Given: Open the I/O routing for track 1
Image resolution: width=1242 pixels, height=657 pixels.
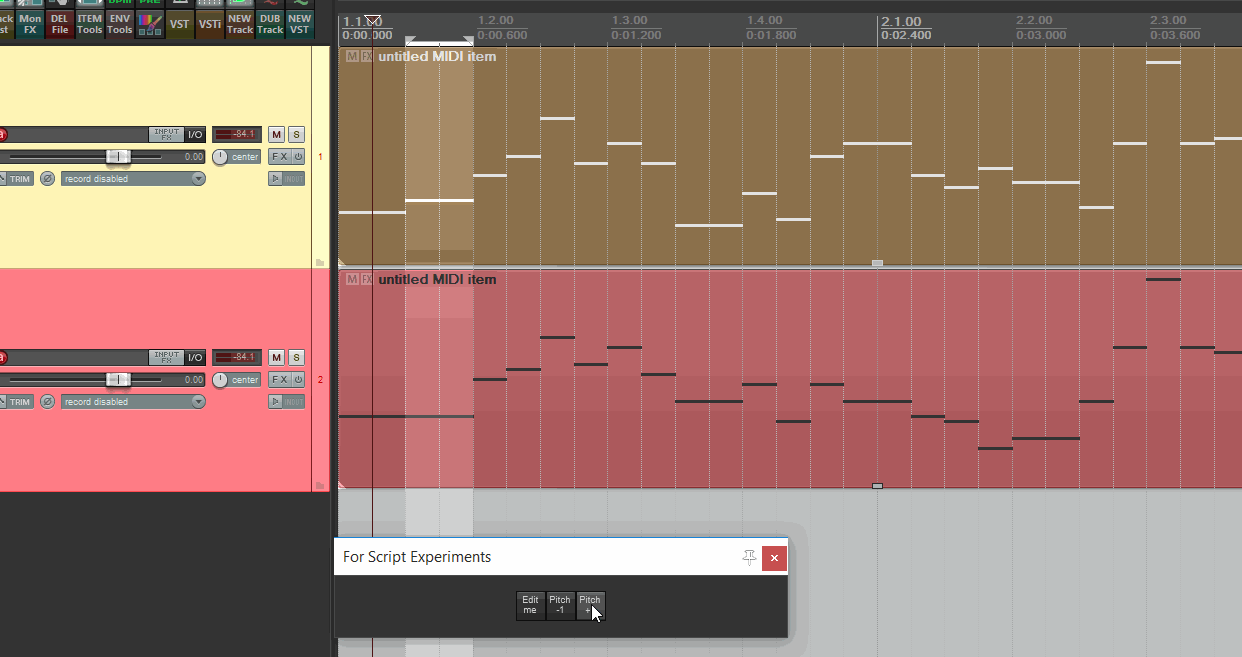Looking at the screenshot, I should (x=195, y=135).
